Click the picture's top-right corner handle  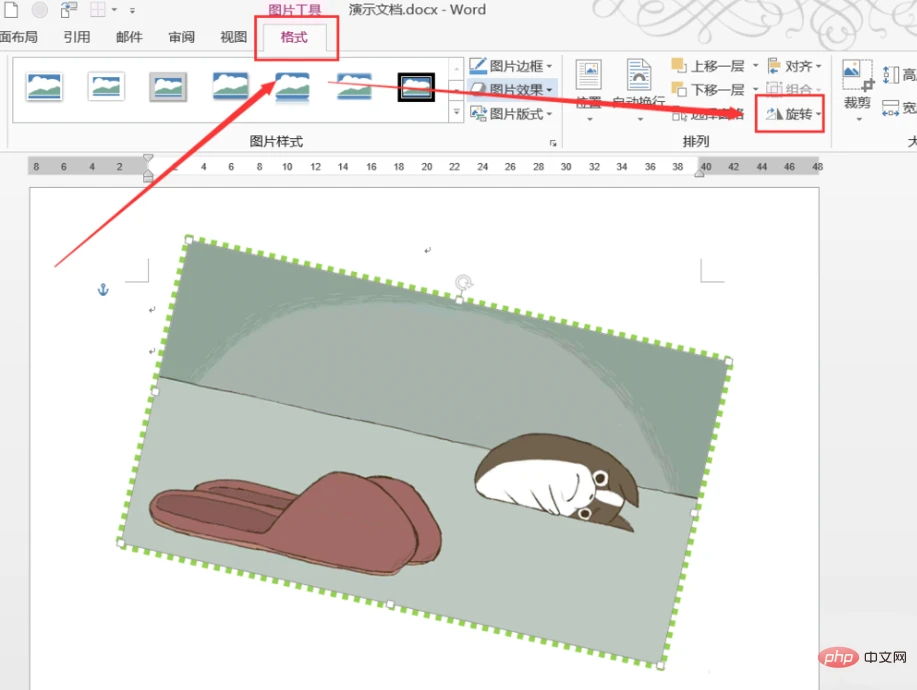point(729,361)
